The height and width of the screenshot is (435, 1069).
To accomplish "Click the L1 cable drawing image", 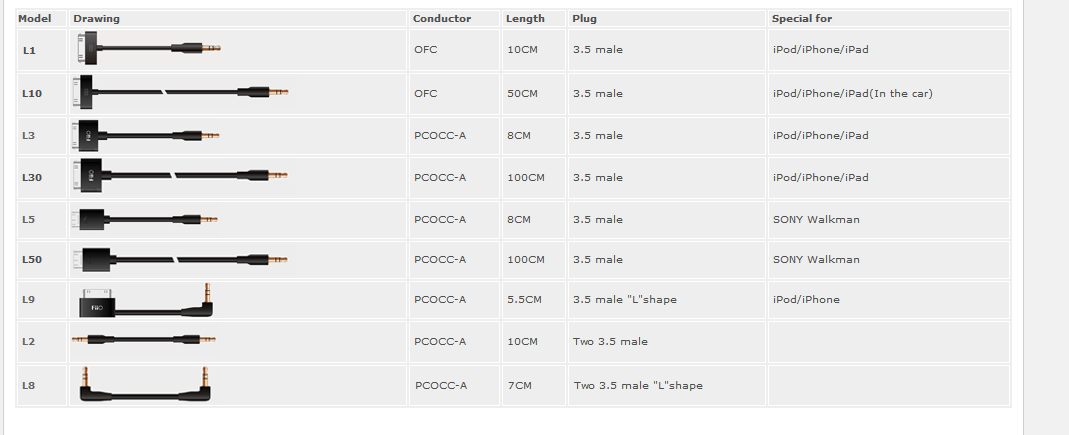I will pos(147,48).
